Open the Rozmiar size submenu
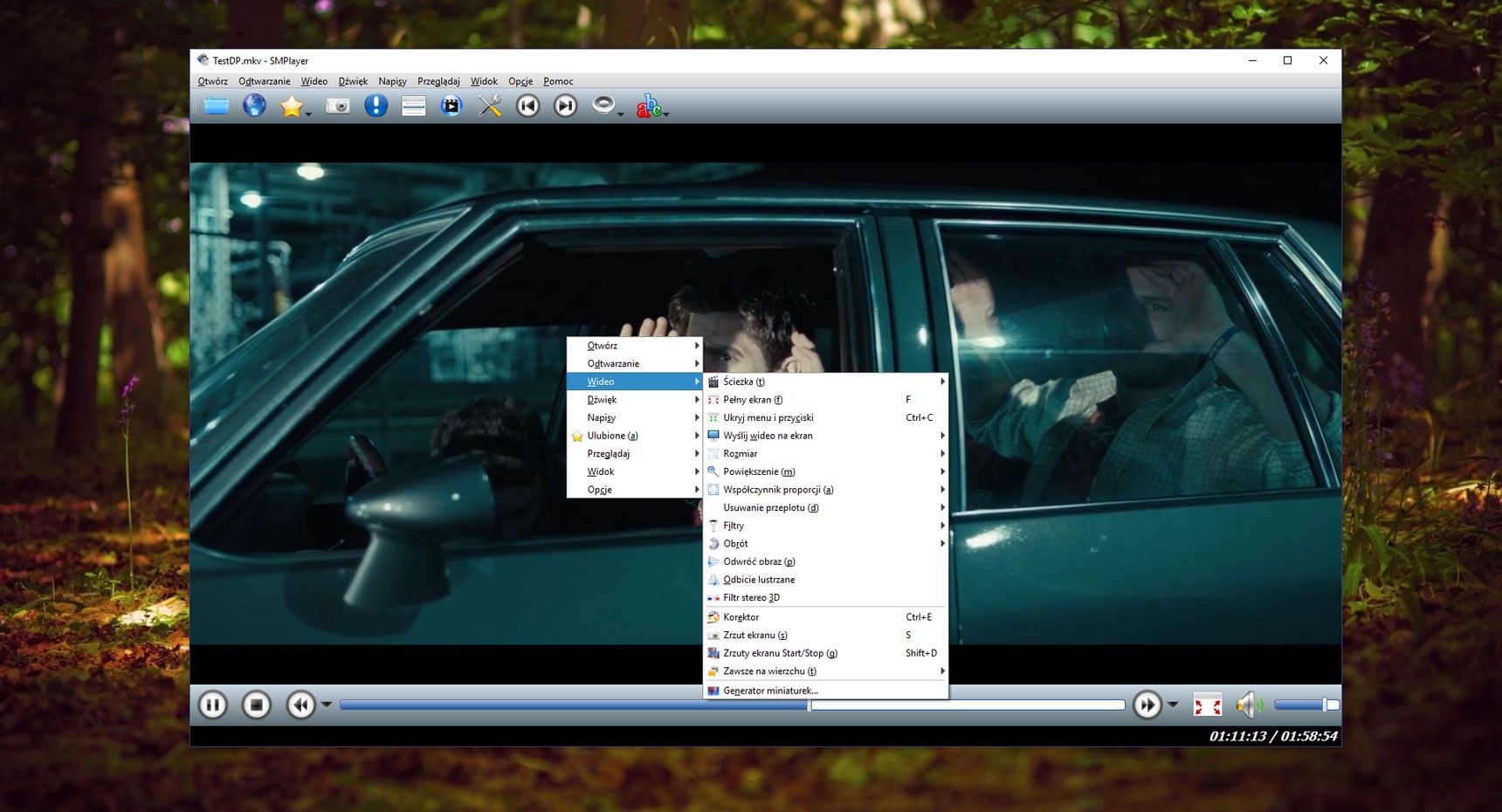This screenshot has height=812, width=1502. [x=826, y=454]
